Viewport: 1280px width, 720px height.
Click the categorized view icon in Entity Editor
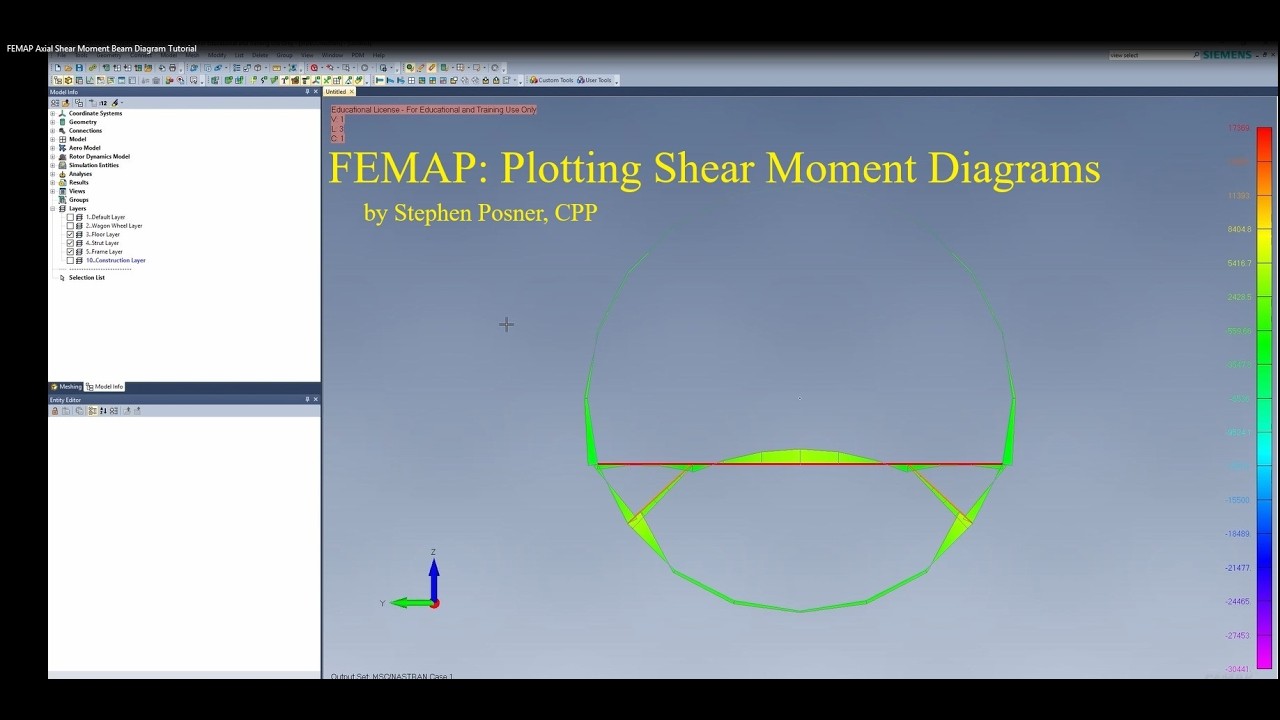click(92, 411)
